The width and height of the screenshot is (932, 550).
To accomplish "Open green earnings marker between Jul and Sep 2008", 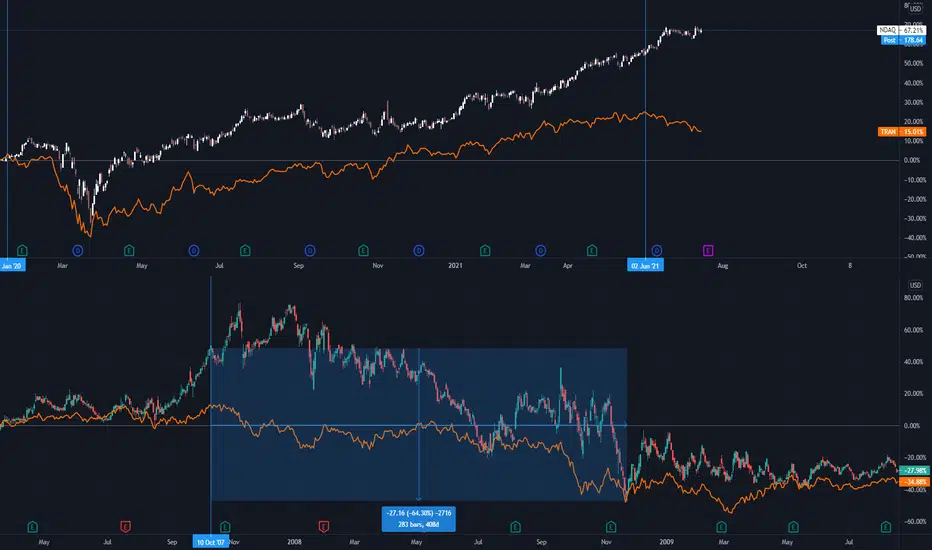I will tap(515, 527).
